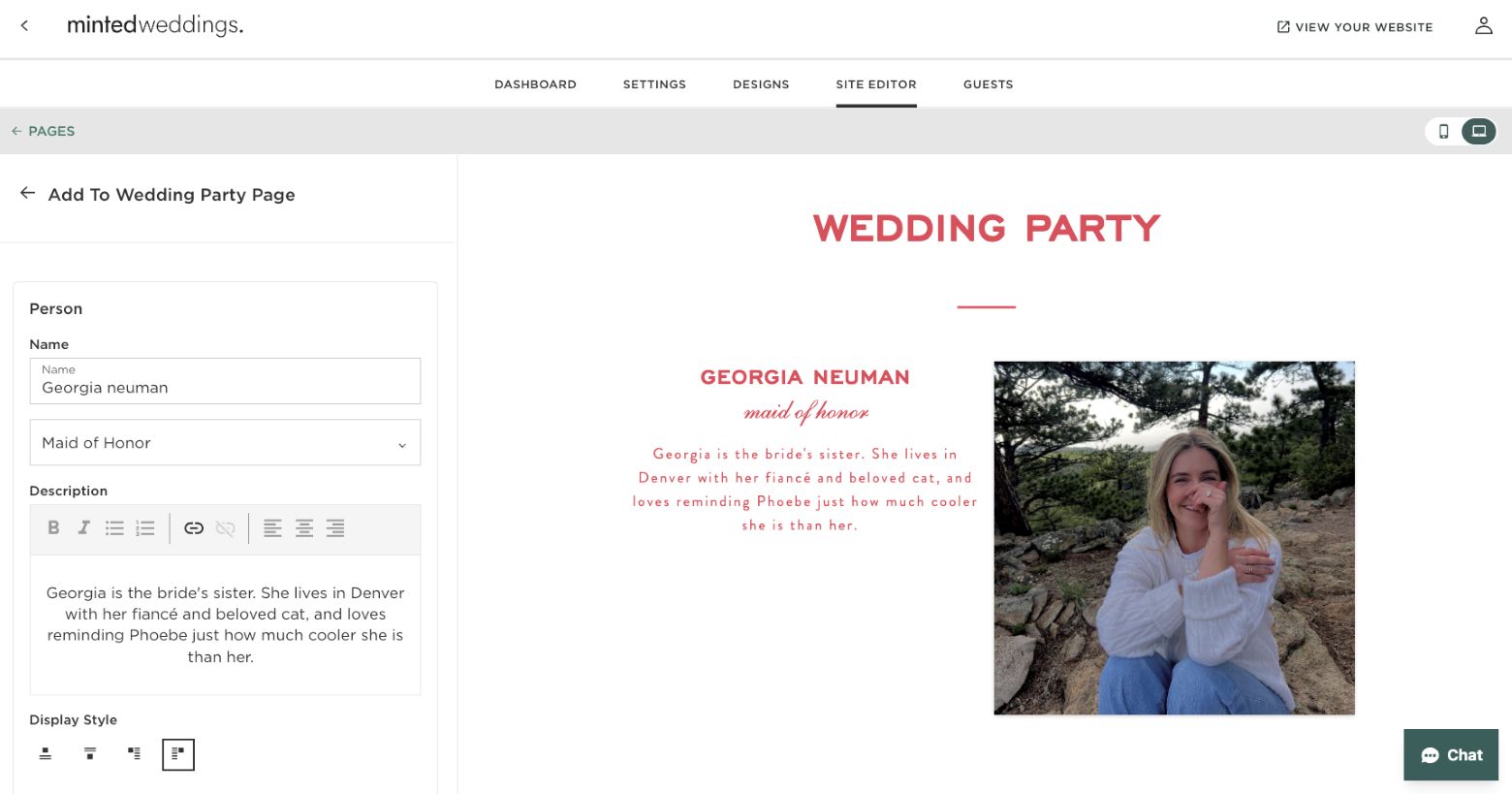Viewport: 1512px width, 794px height.
Task: Apply italic formatting in the description editor
Action: pyautogui.click(x=84, y=527)
